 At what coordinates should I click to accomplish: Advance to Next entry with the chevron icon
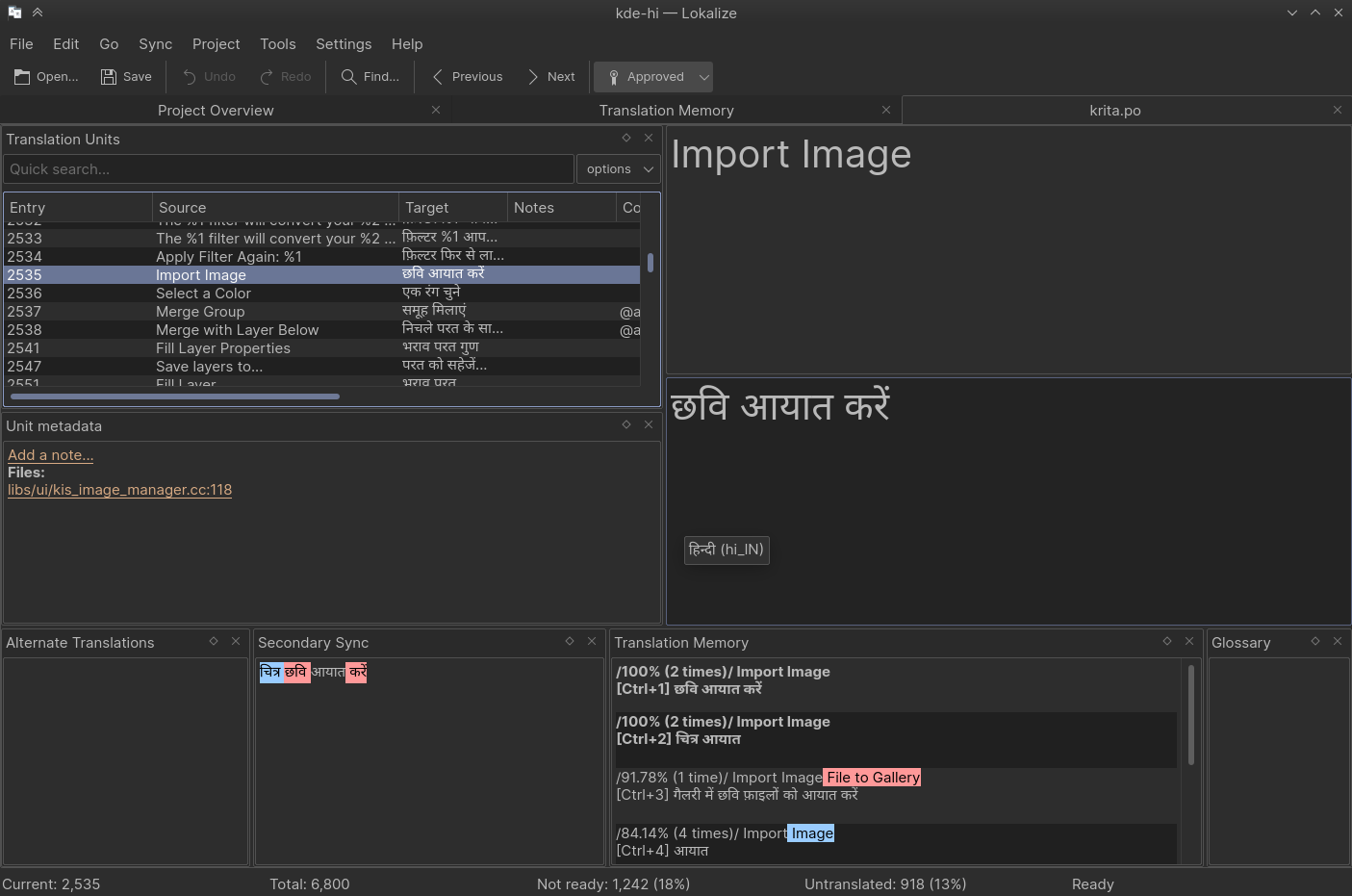533,76
